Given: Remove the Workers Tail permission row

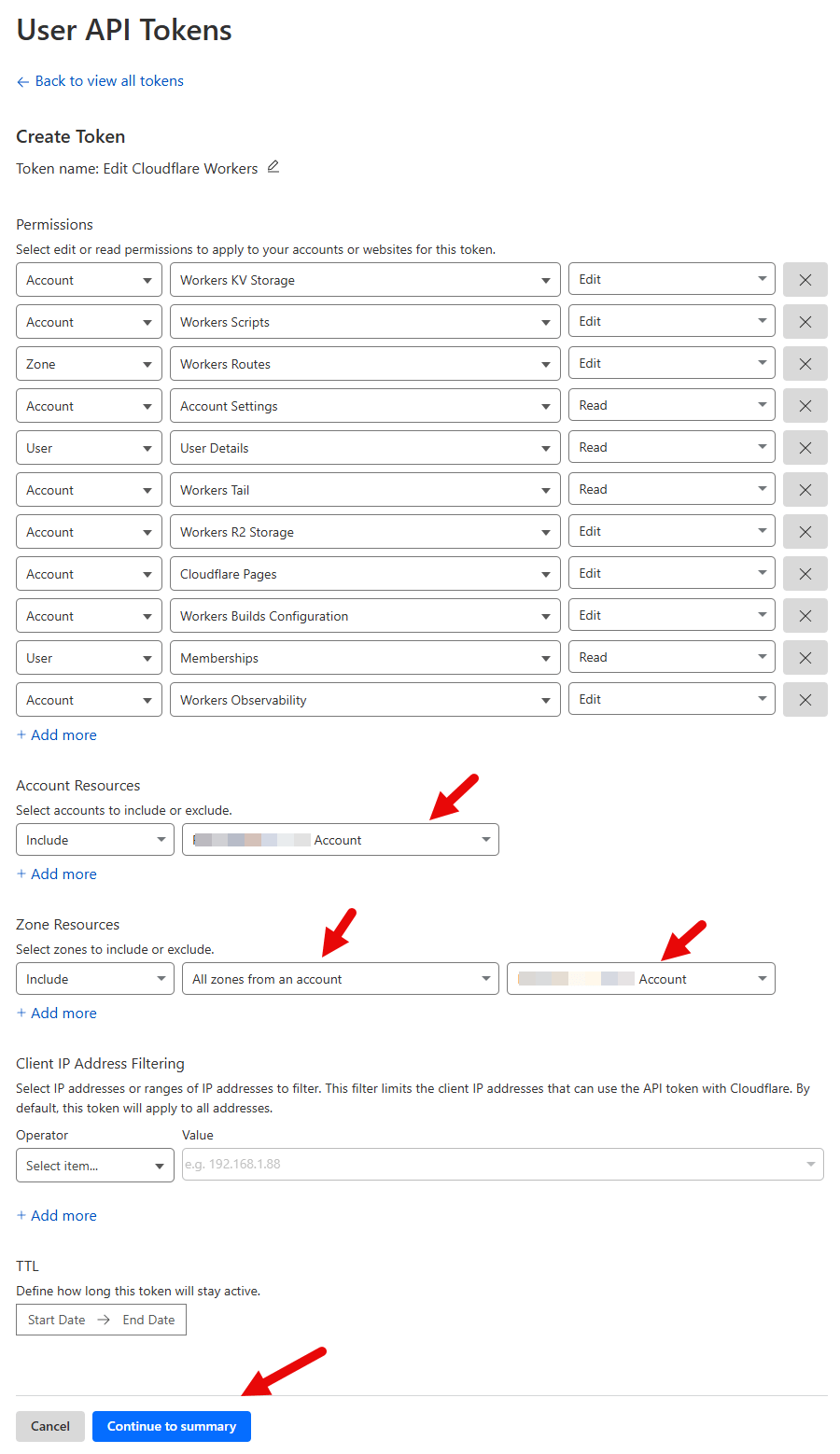Looking at the screenshot, I should [805, 490].
